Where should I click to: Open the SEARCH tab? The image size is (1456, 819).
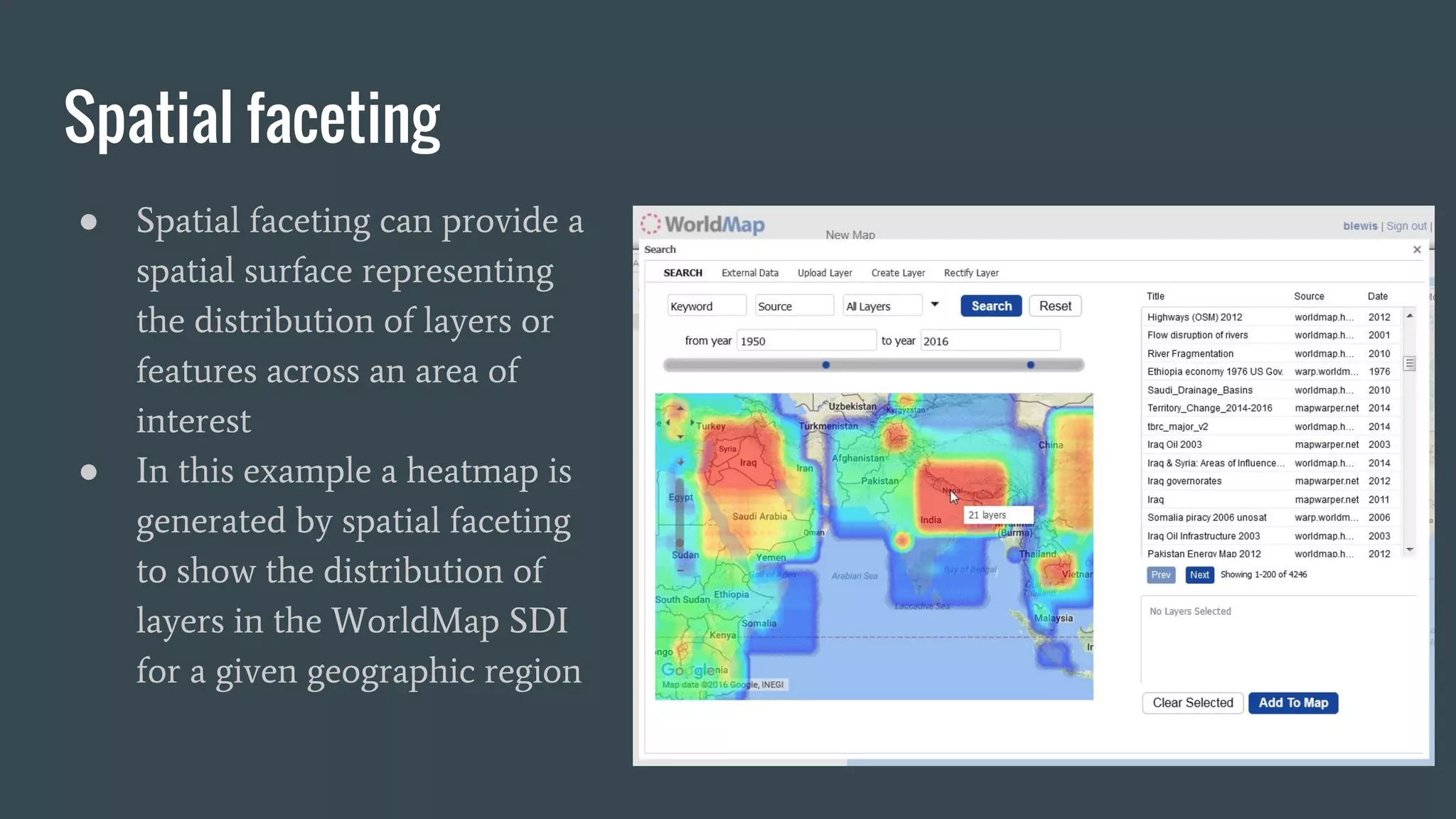682,273
